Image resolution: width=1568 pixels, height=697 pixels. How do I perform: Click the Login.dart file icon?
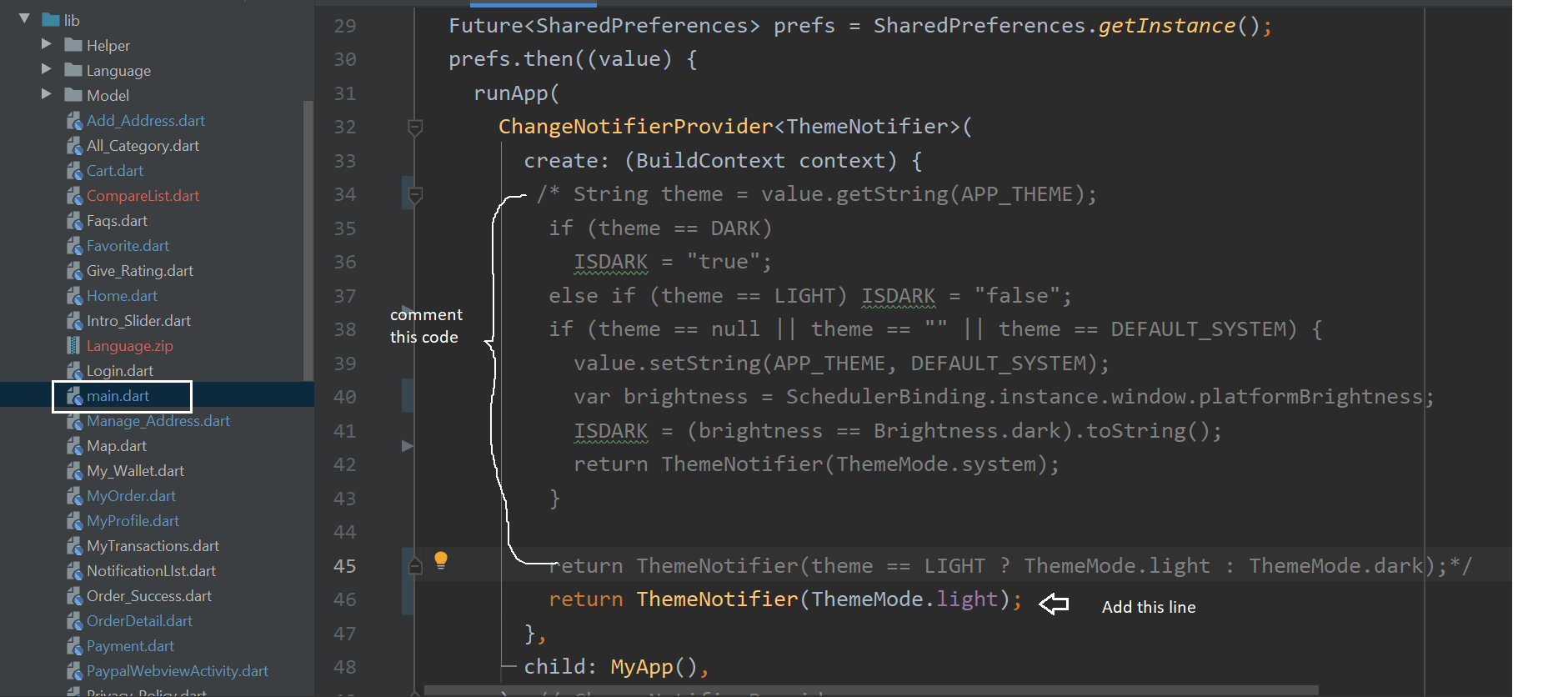(75, 371)
